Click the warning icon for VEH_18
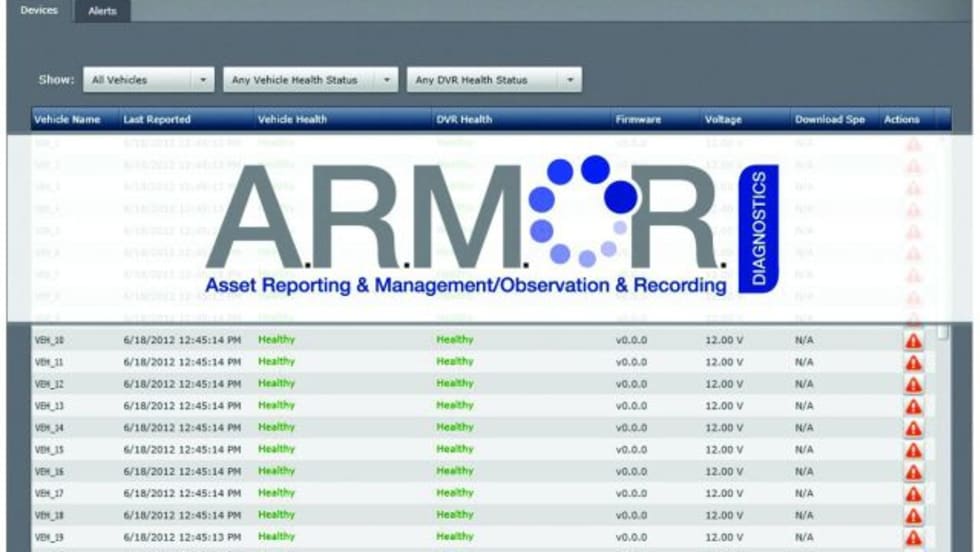Screen dimensions: 980x552 tap(913, 516)
